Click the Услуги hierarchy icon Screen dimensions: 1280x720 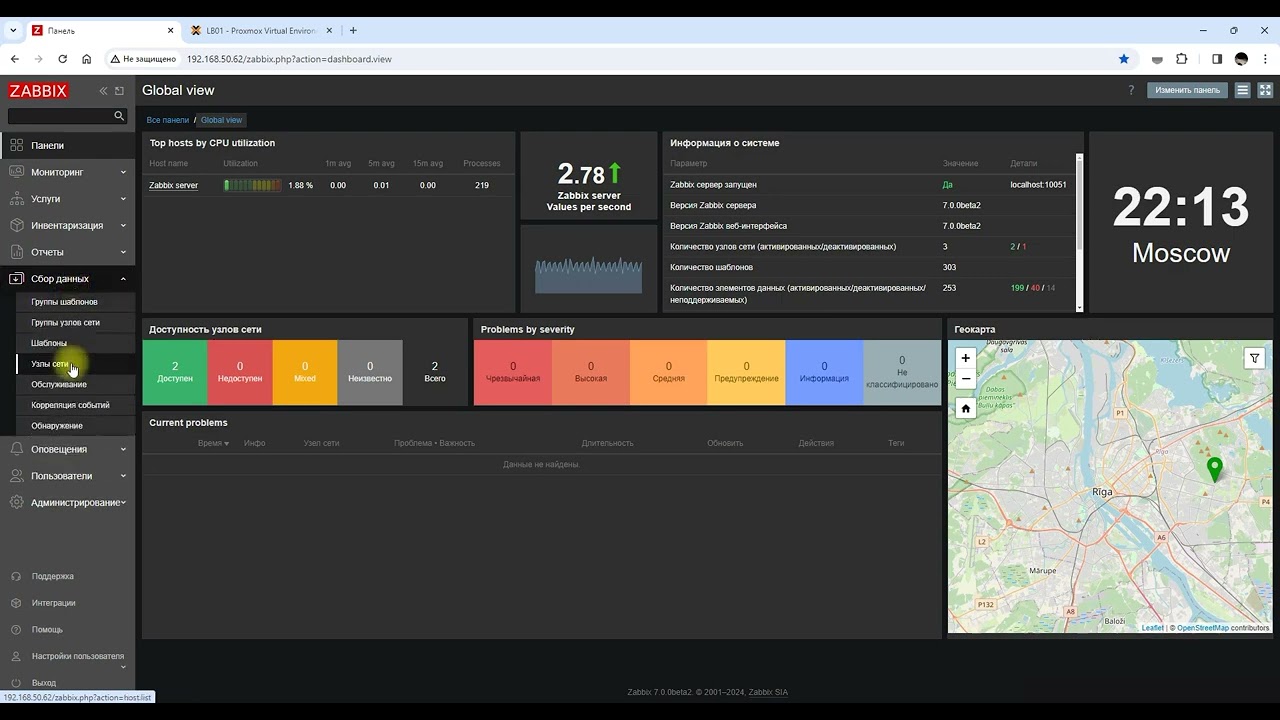[x=16, y=199]
